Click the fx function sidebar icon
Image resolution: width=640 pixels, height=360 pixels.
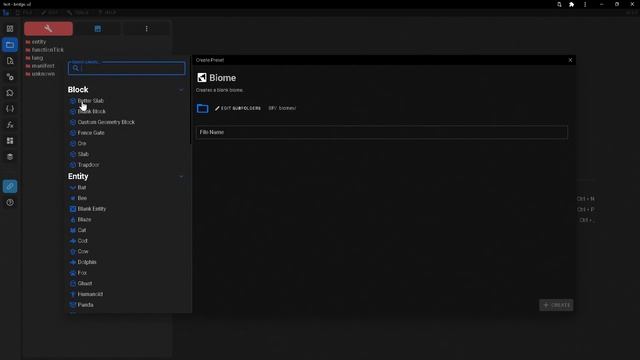click(x=10, y=125)
